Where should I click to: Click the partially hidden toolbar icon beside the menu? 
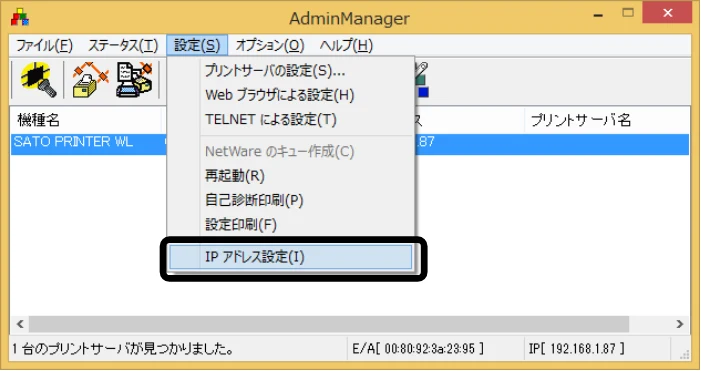(422, 80)
